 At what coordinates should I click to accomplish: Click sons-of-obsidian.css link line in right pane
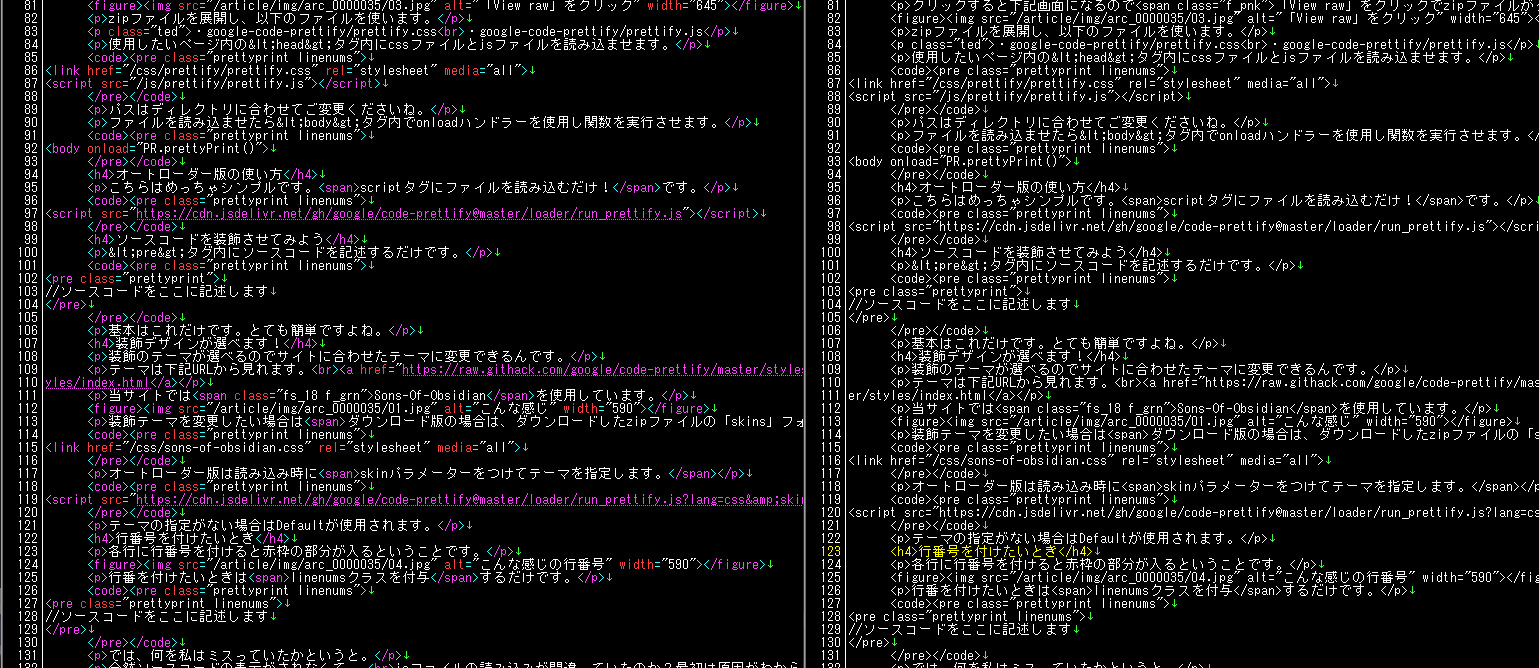coord(1090,460)
